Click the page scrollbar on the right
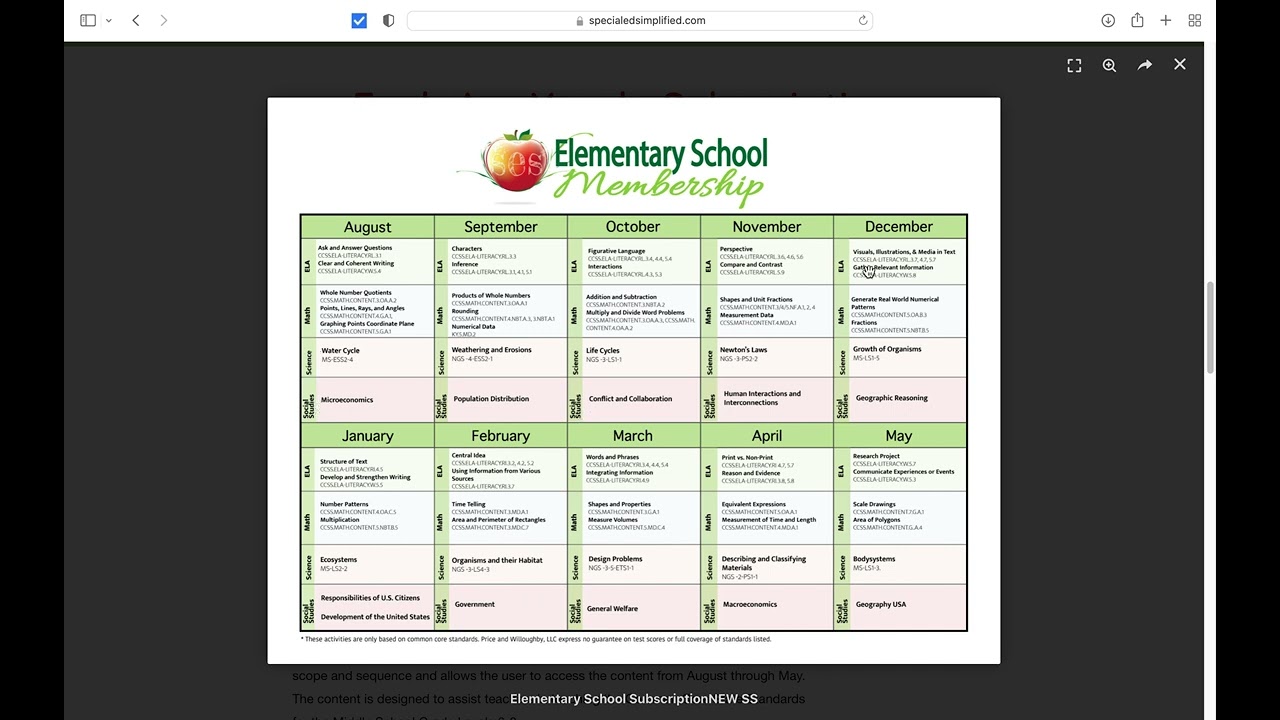Image resolution: width=1280 pixels, height=720 pixels. click(x=1210, y=328)
